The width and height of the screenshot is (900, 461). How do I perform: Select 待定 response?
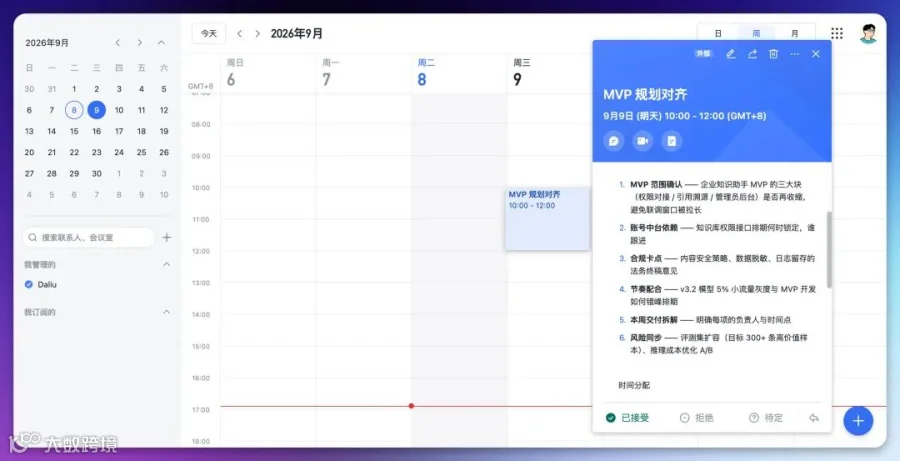pyautogui.click(x=766, y=418)
